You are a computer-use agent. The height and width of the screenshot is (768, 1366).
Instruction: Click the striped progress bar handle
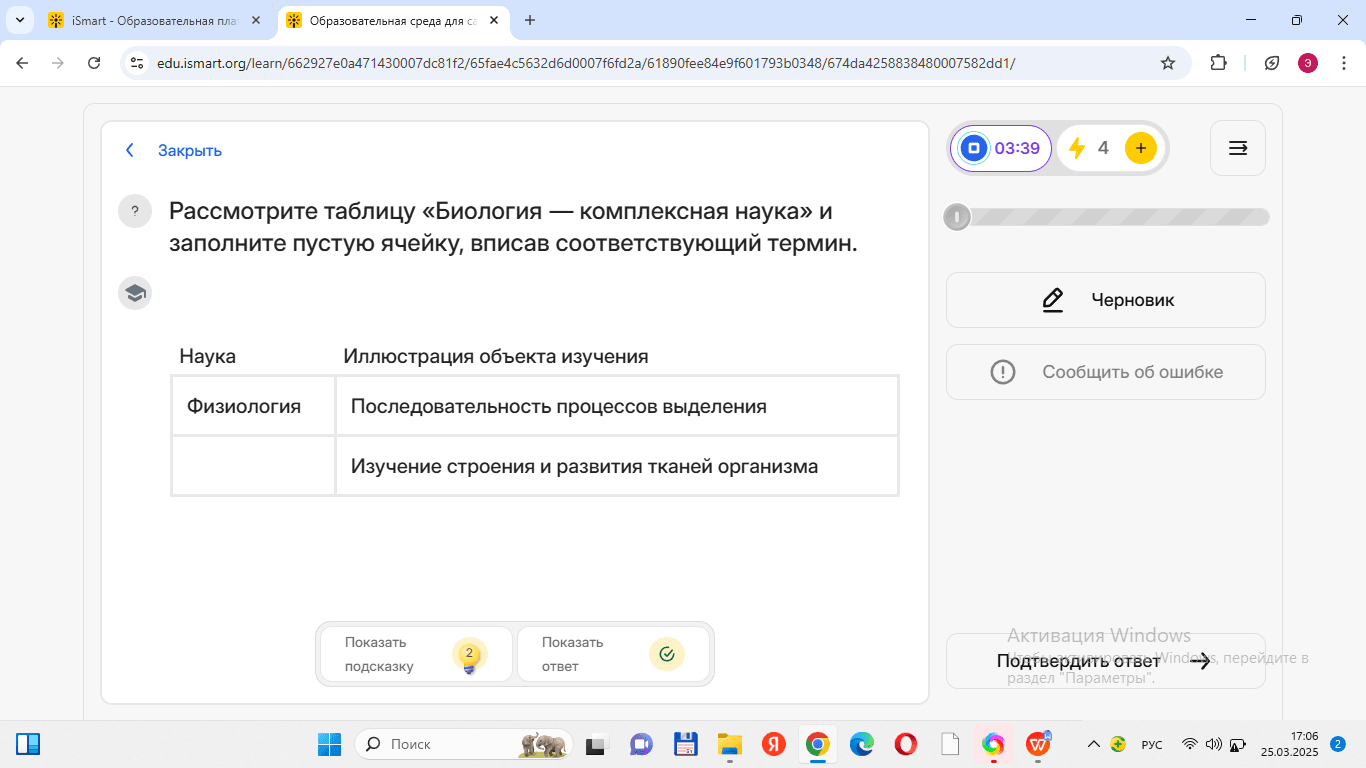(x=957, y=217)
